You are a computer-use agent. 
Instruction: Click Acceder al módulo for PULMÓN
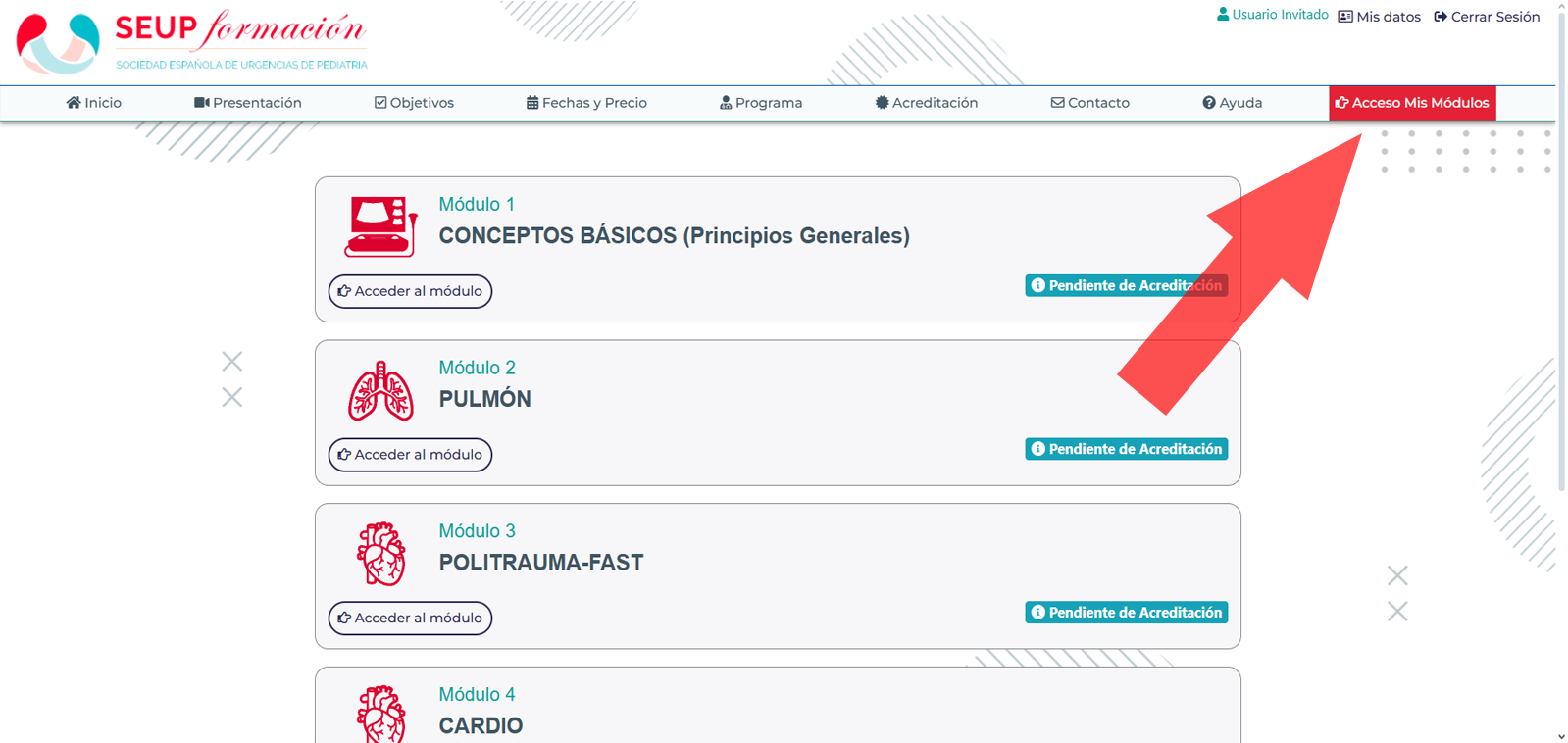[x=410, y=455]
